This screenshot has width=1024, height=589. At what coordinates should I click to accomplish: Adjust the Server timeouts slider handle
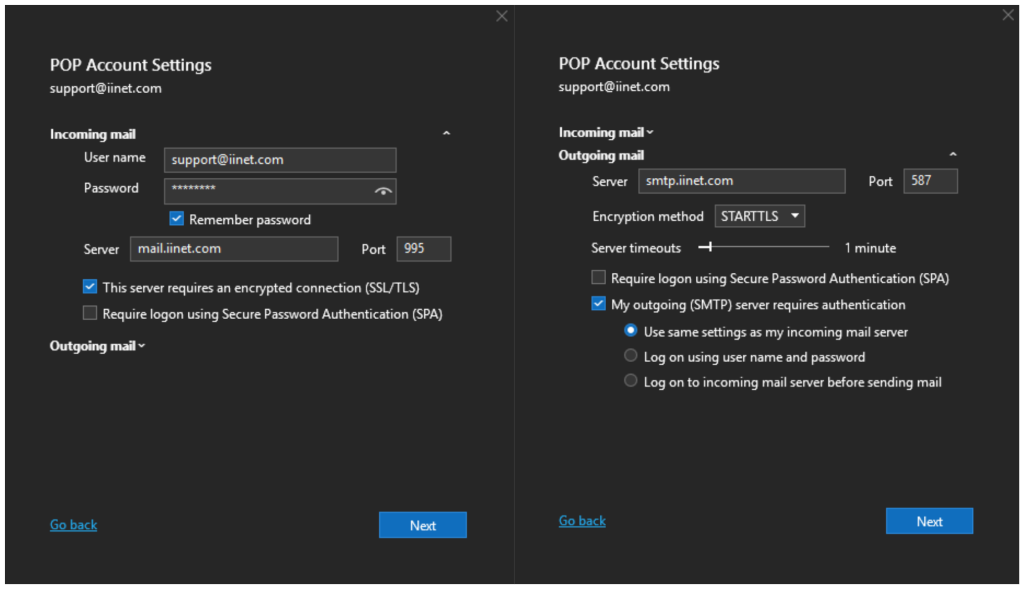(710, 247)
